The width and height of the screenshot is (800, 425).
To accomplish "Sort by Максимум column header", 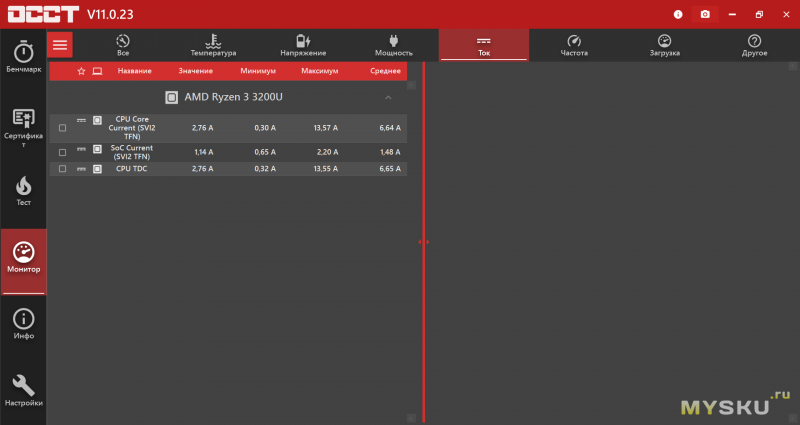I will tap(319, 71).
